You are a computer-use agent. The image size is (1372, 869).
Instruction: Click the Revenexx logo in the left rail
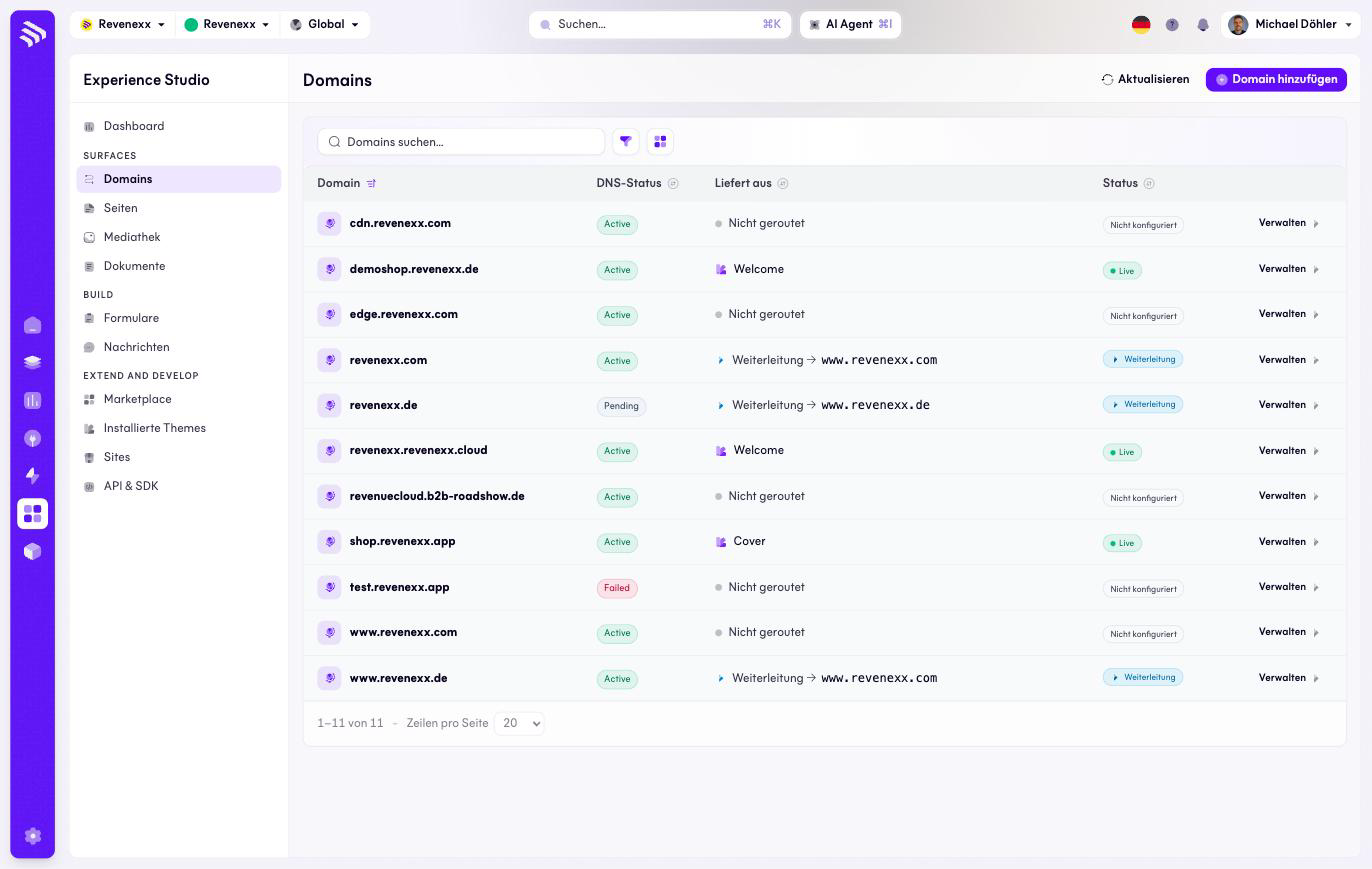[x=32, y=33]
